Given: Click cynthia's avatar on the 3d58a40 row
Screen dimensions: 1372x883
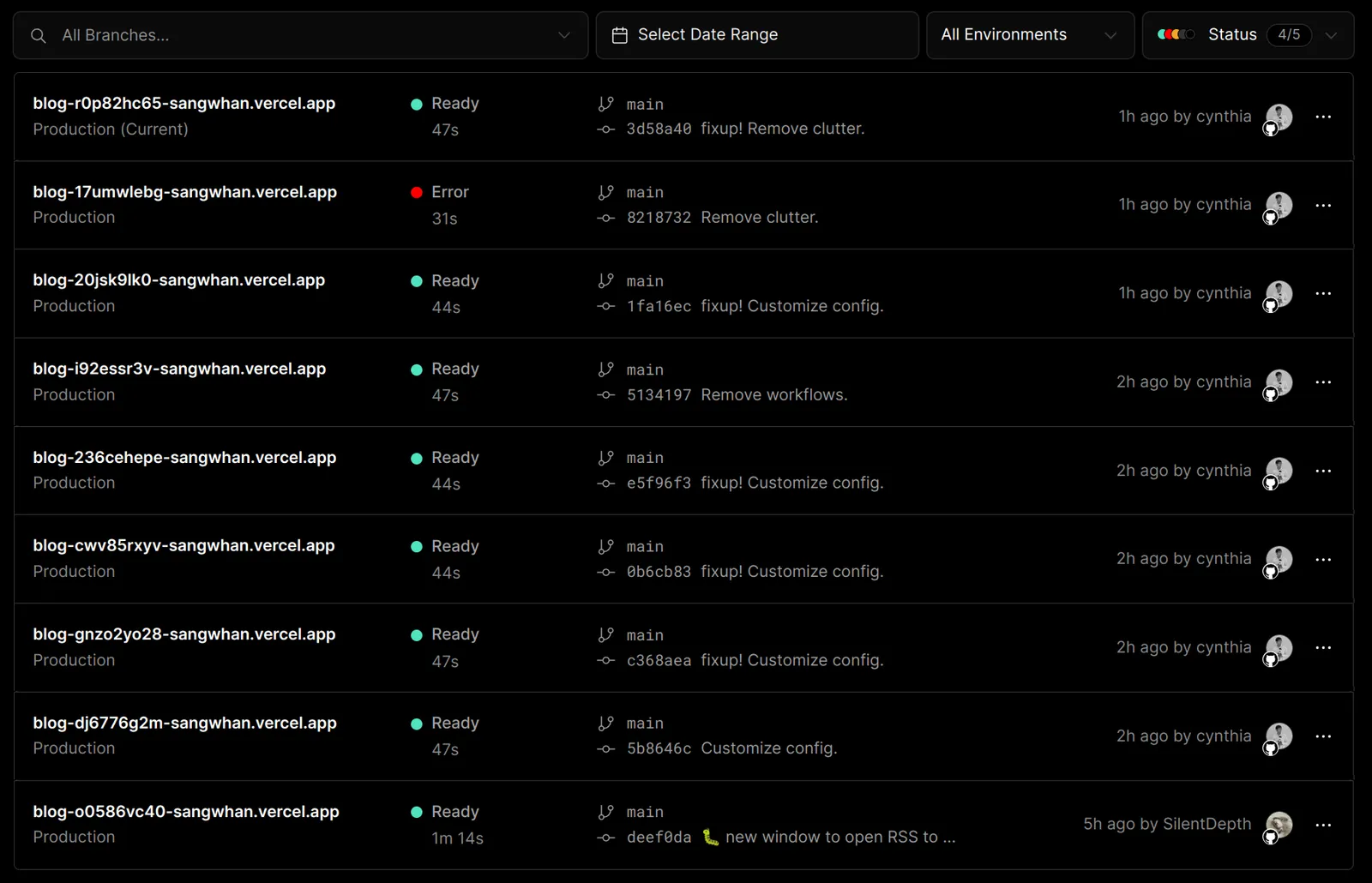Looking at the screenshot, I should pyautogui.click(x=1279, y=117).
